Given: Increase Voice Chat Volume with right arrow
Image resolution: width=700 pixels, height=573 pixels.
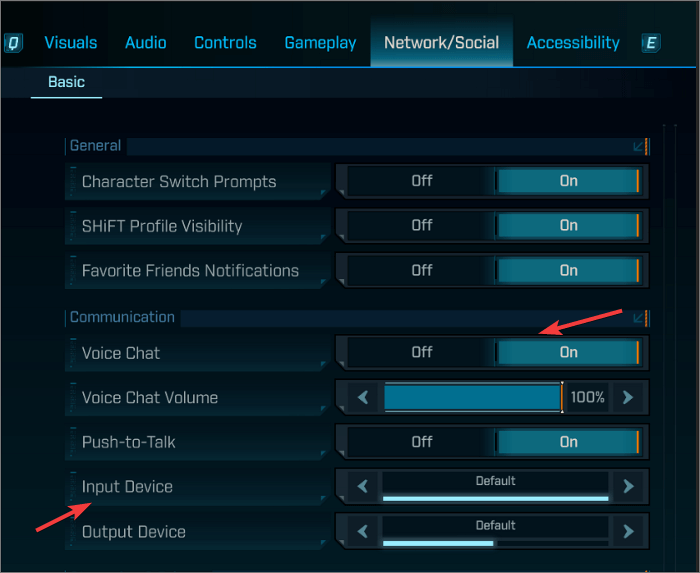Looking at the screenshot, I should [628, 397].
